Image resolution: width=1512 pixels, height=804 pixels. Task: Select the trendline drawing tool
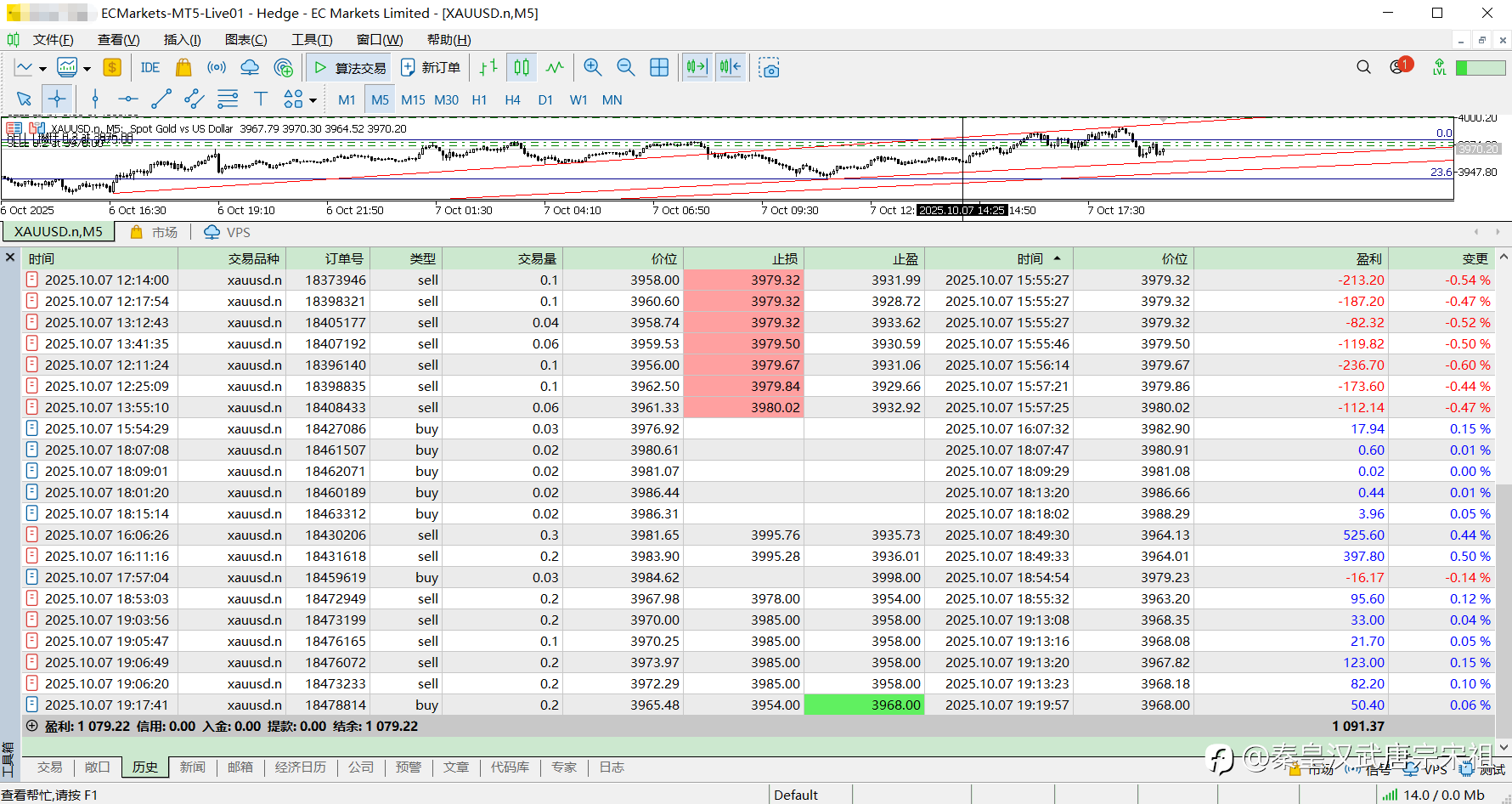161,99
